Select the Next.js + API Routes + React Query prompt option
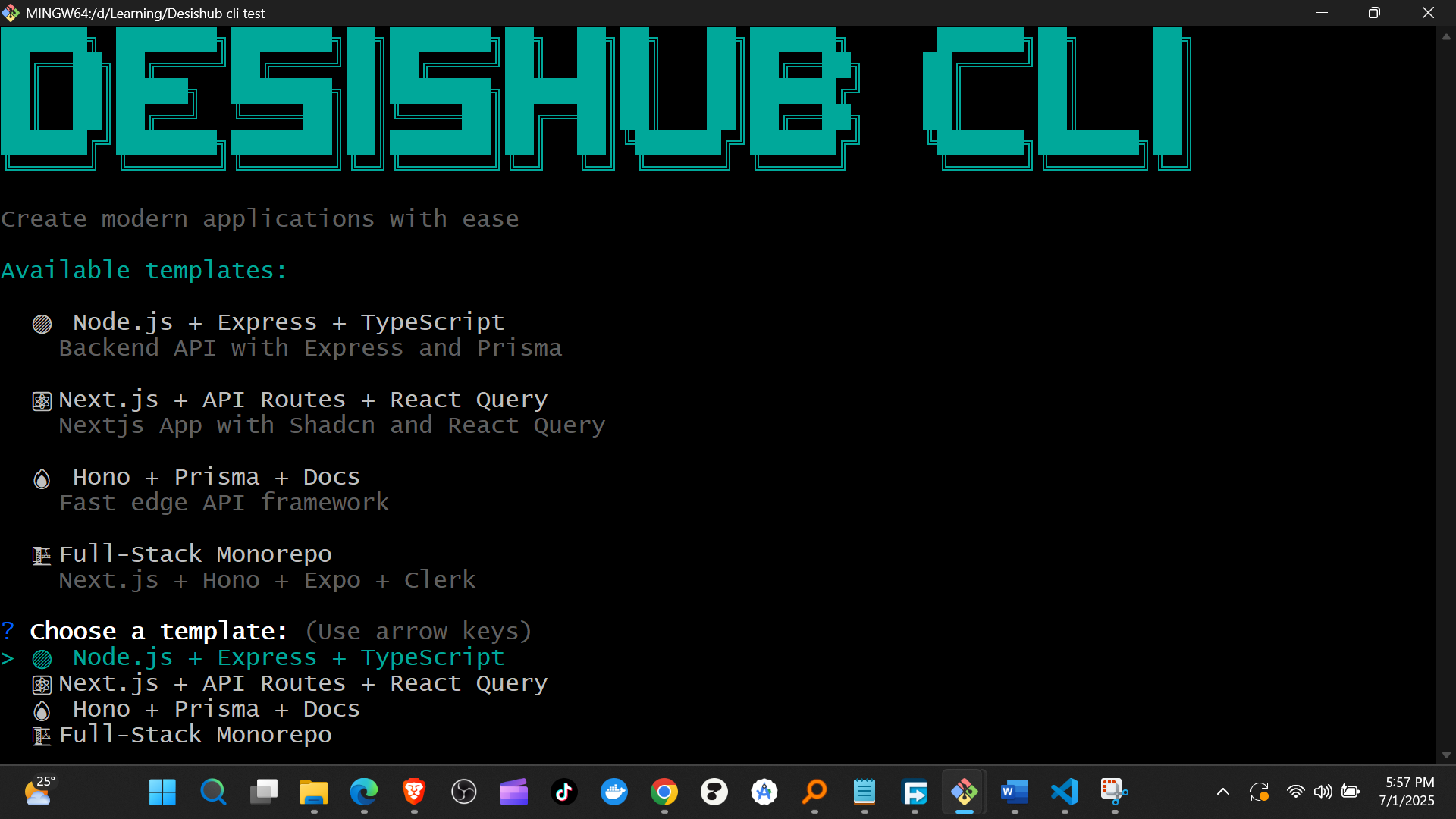The height and width of the screenshot is (819, 1456). [x=290, y=683]
